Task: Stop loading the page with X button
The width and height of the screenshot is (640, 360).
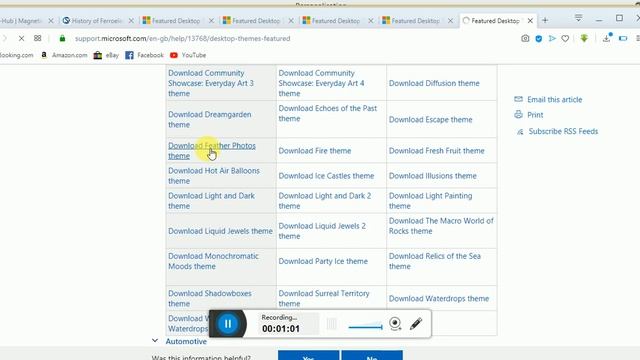Action: [21, 38]
